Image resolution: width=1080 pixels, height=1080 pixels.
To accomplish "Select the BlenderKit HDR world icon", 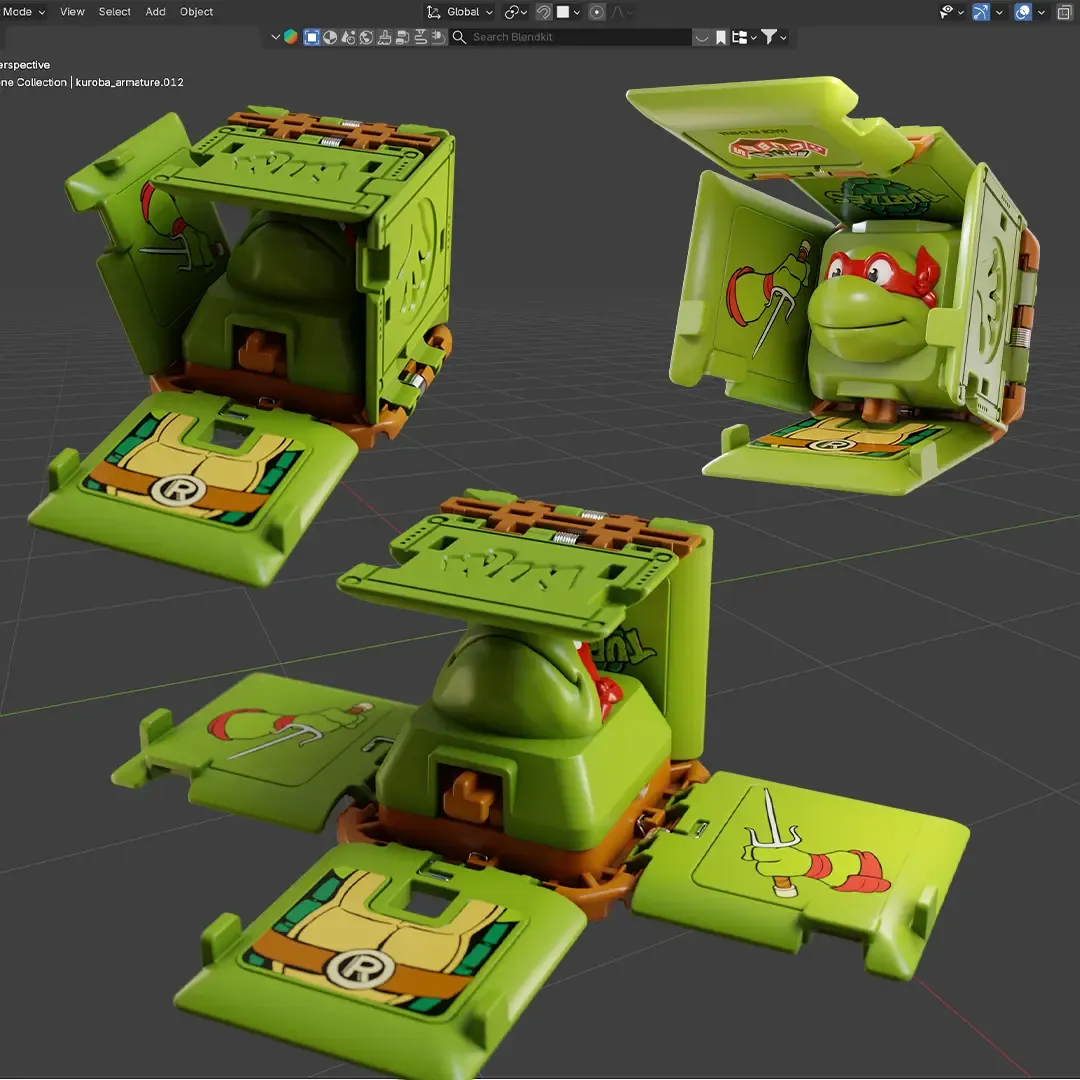I will [366, 37].
